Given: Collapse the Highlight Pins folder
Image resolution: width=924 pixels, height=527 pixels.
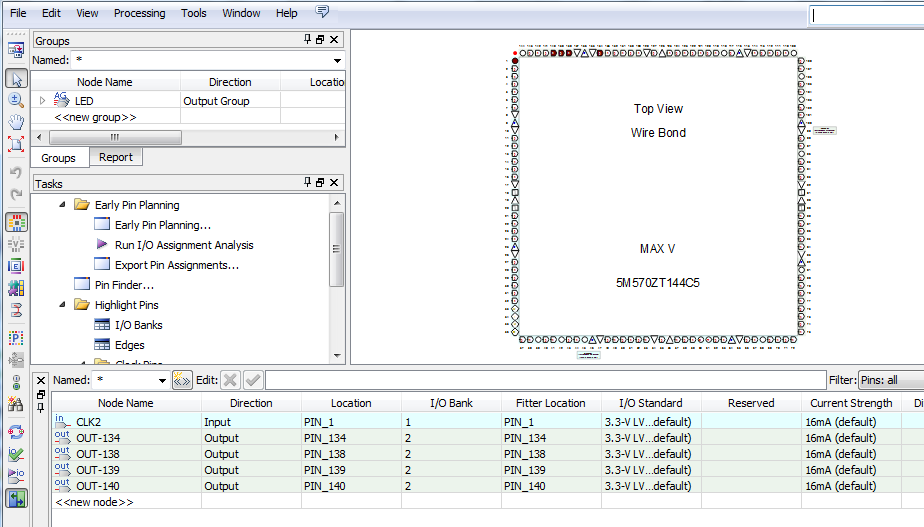Looking at the screenshot, I should click(x=62, y=305).
